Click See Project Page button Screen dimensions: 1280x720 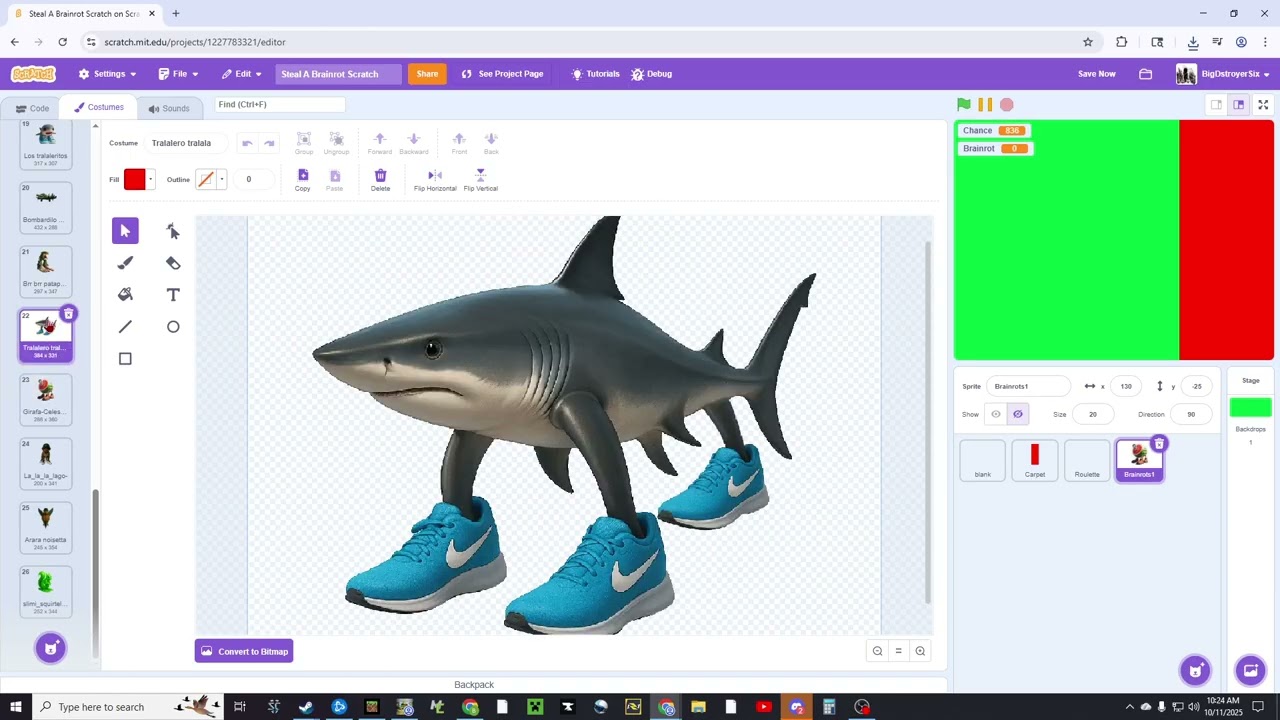502,74
